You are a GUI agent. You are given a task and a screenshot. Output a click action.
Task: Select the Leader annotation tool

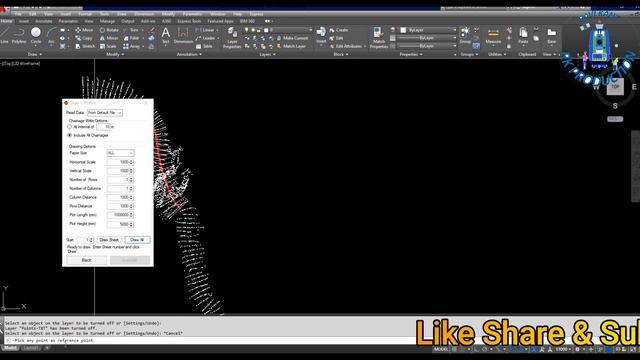(x=206, y=38)
